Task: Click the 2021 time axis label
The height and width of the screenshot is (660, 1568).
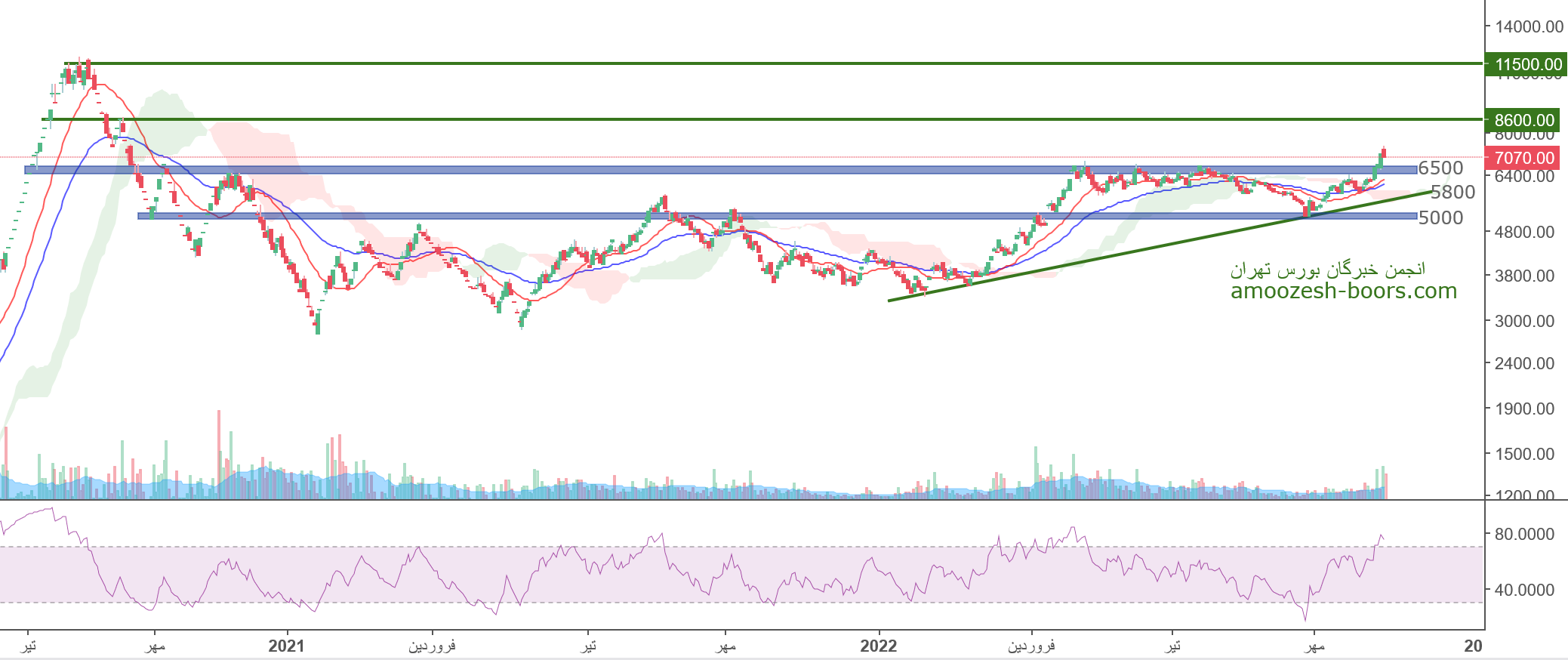Action: [286, 646]
